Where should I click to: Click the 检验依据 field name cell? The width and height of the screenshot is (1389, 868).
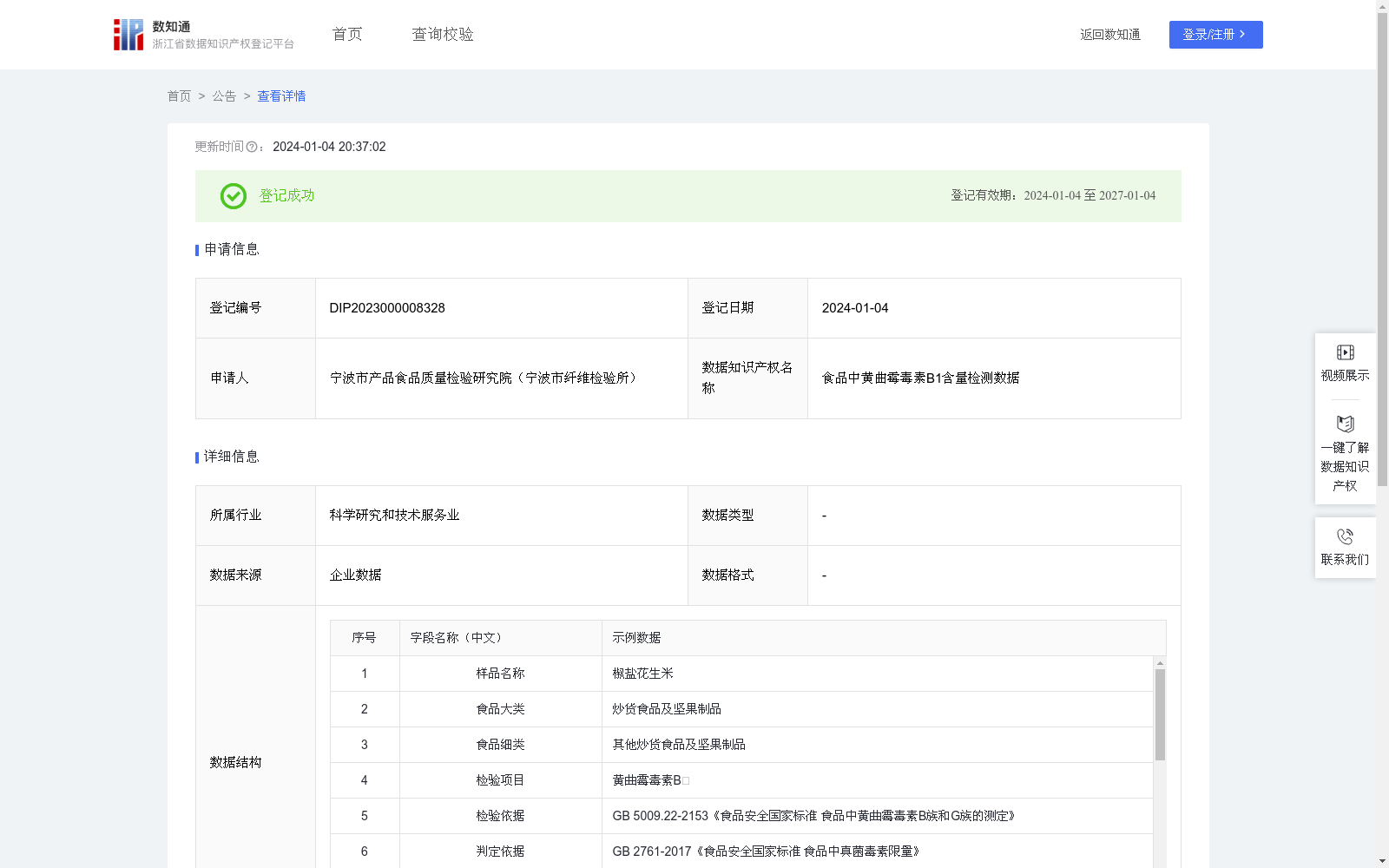(500, 816)
